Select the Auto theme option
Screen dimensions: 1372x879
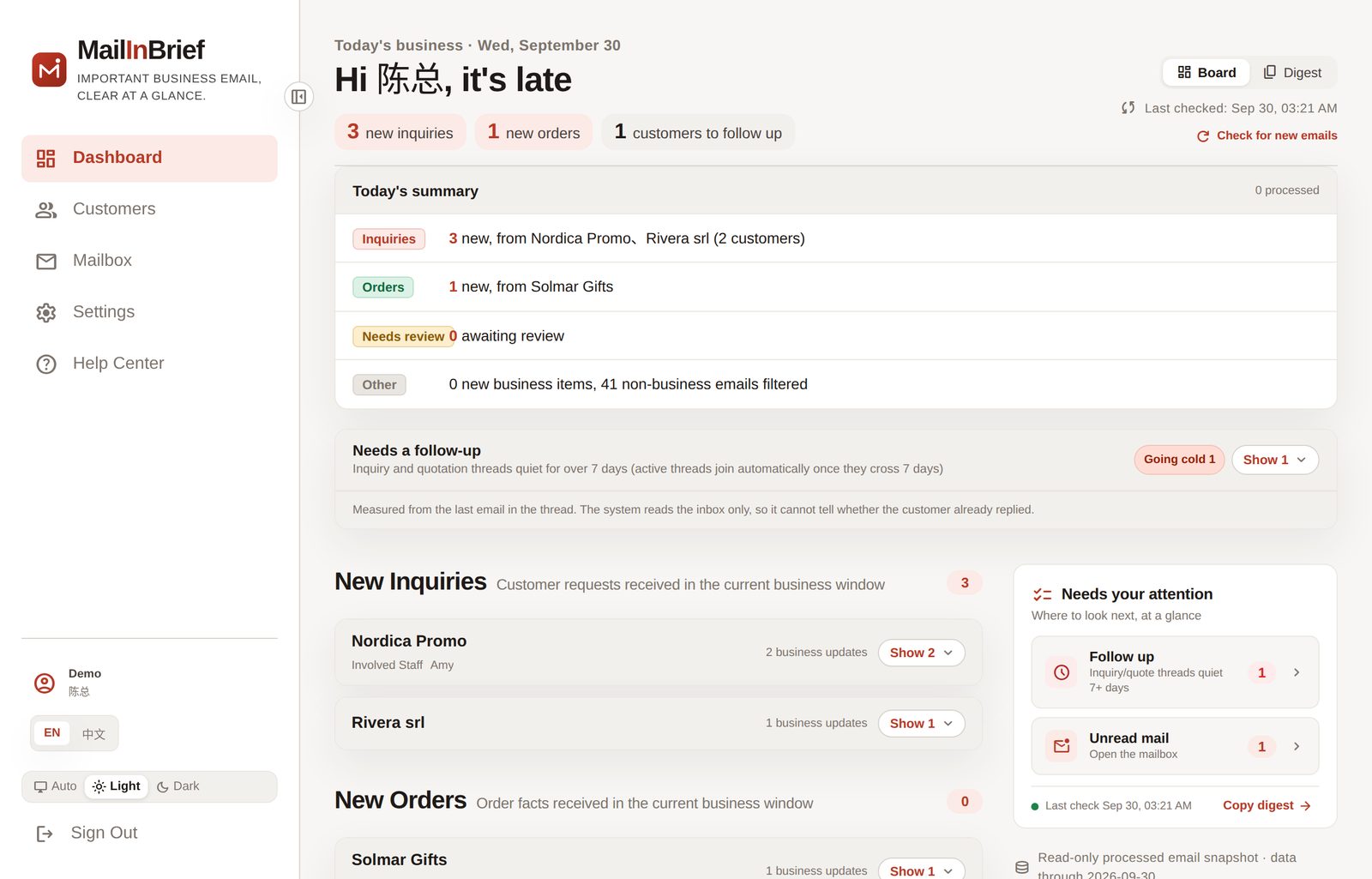click(55, 786)
